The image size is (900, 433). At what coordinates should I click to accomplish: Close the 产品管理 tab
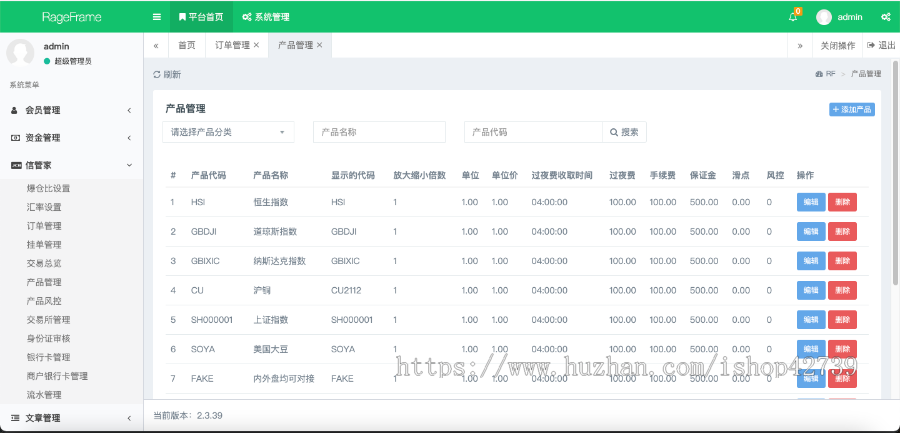[319, 45]
